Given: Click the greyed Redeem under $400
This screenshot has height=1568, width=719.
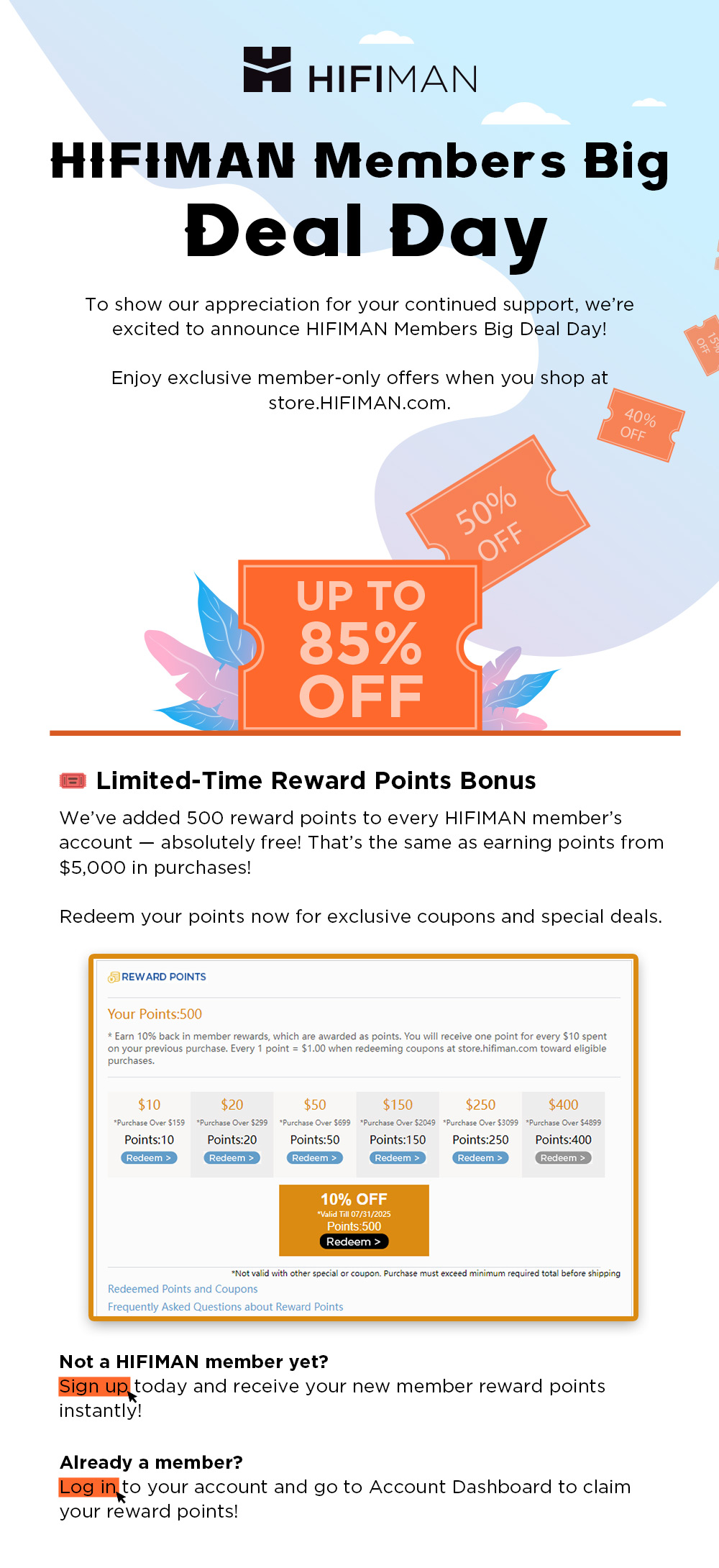Looking at the screenshot, I should (563, 1158).
